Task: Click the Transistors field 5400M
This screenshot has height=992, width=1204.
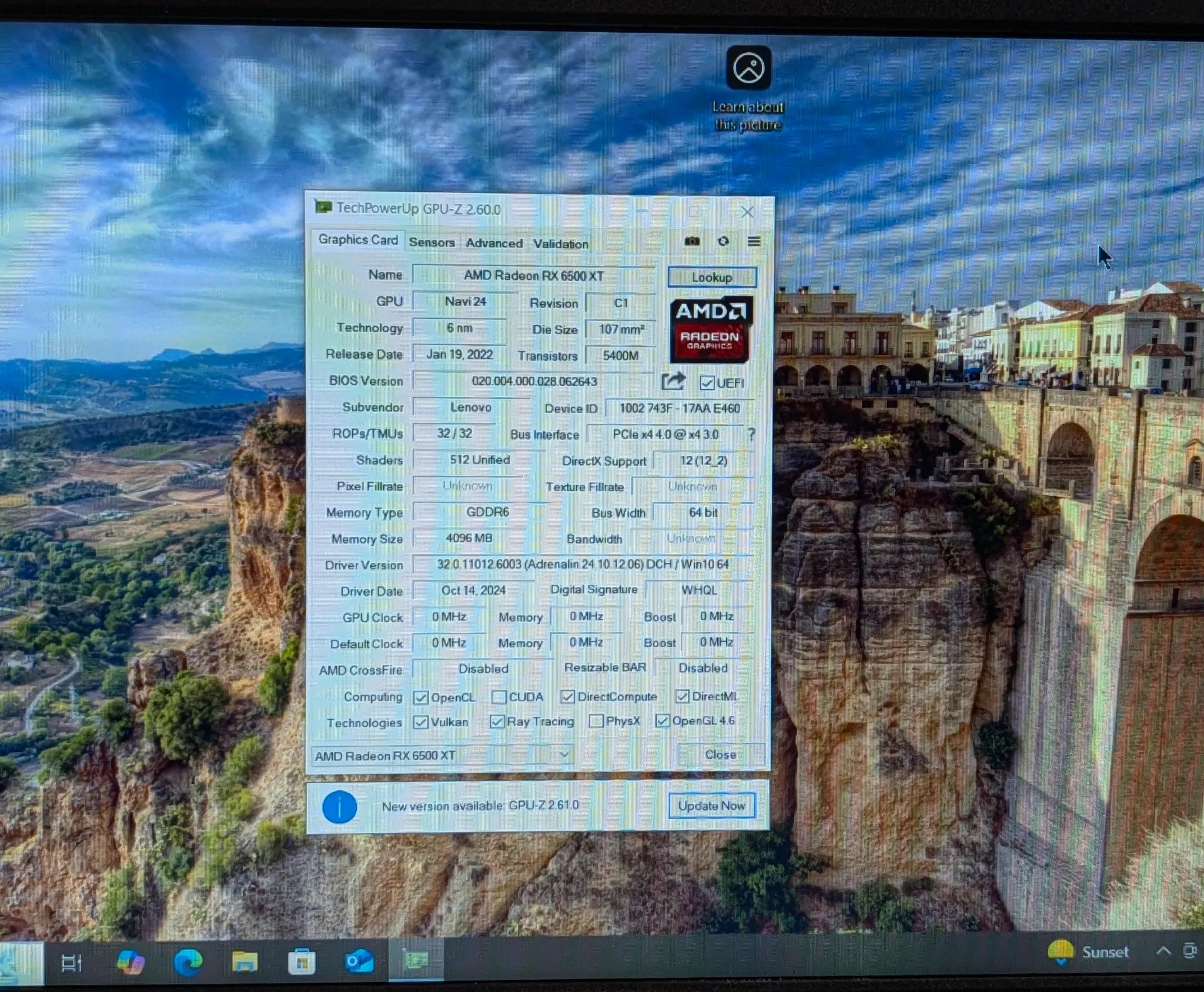Action: click(x=620, y=356)
